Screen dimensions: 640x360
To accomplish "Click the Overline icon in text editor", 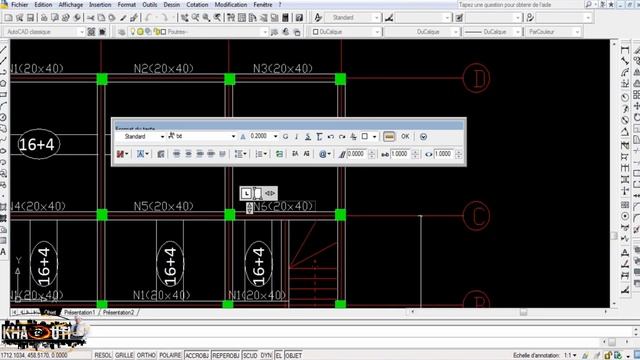I will 319,137.
